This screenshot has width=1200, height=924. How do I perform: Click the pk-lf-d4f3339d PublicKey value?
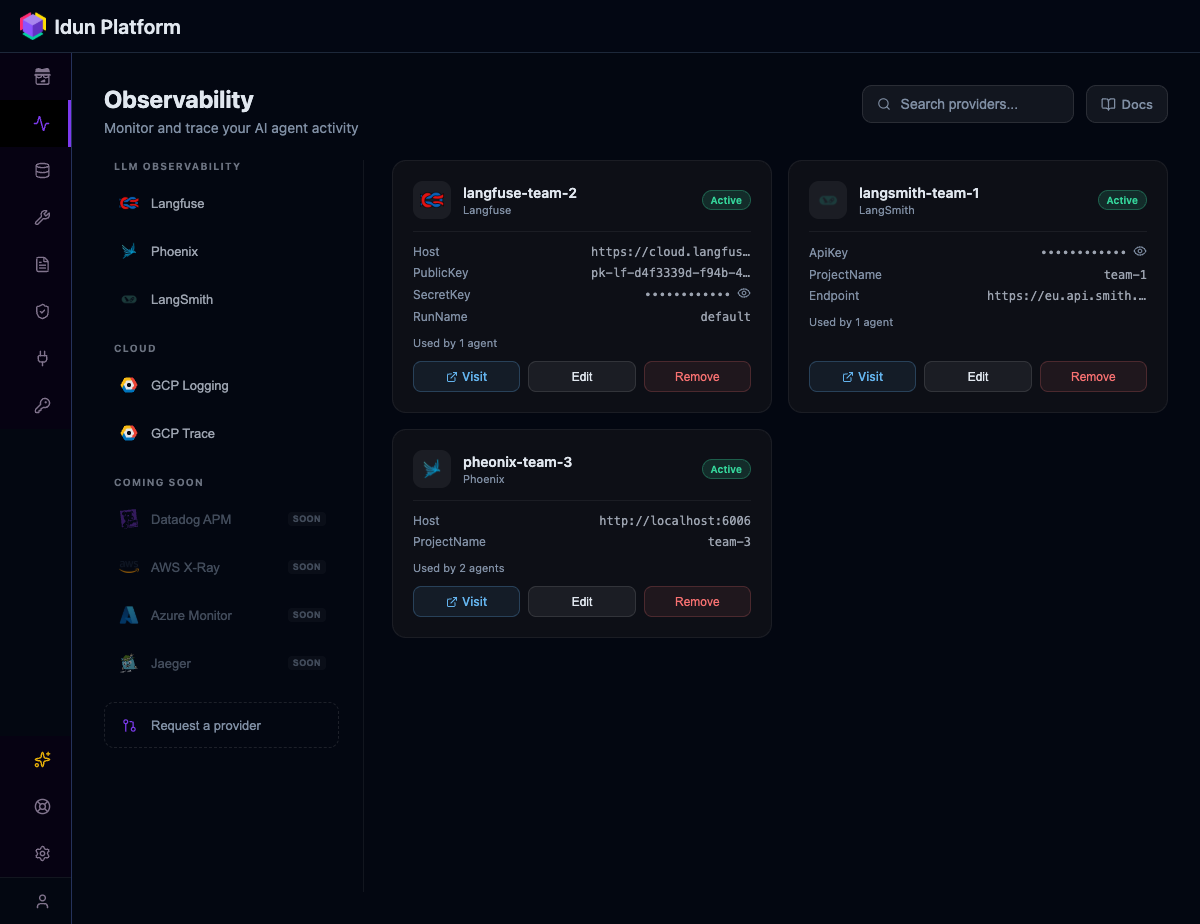(x=671, y=273)
